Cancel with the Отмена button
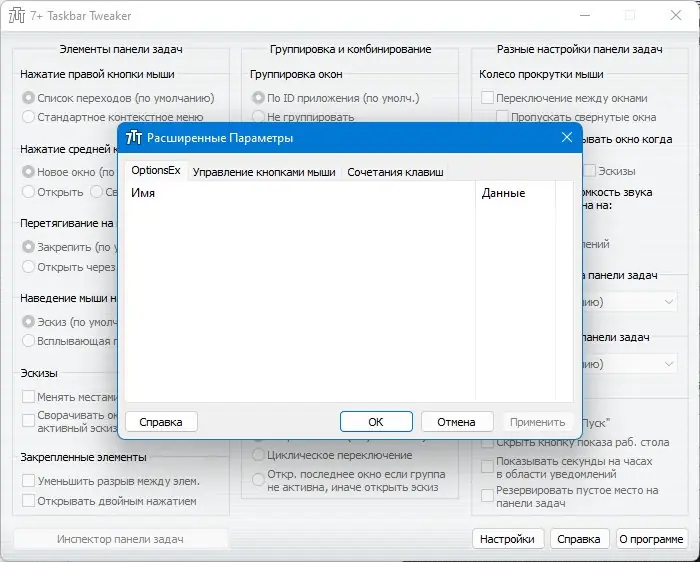The width and height of the screenshot is (700, 562). (x=457, y=422)
